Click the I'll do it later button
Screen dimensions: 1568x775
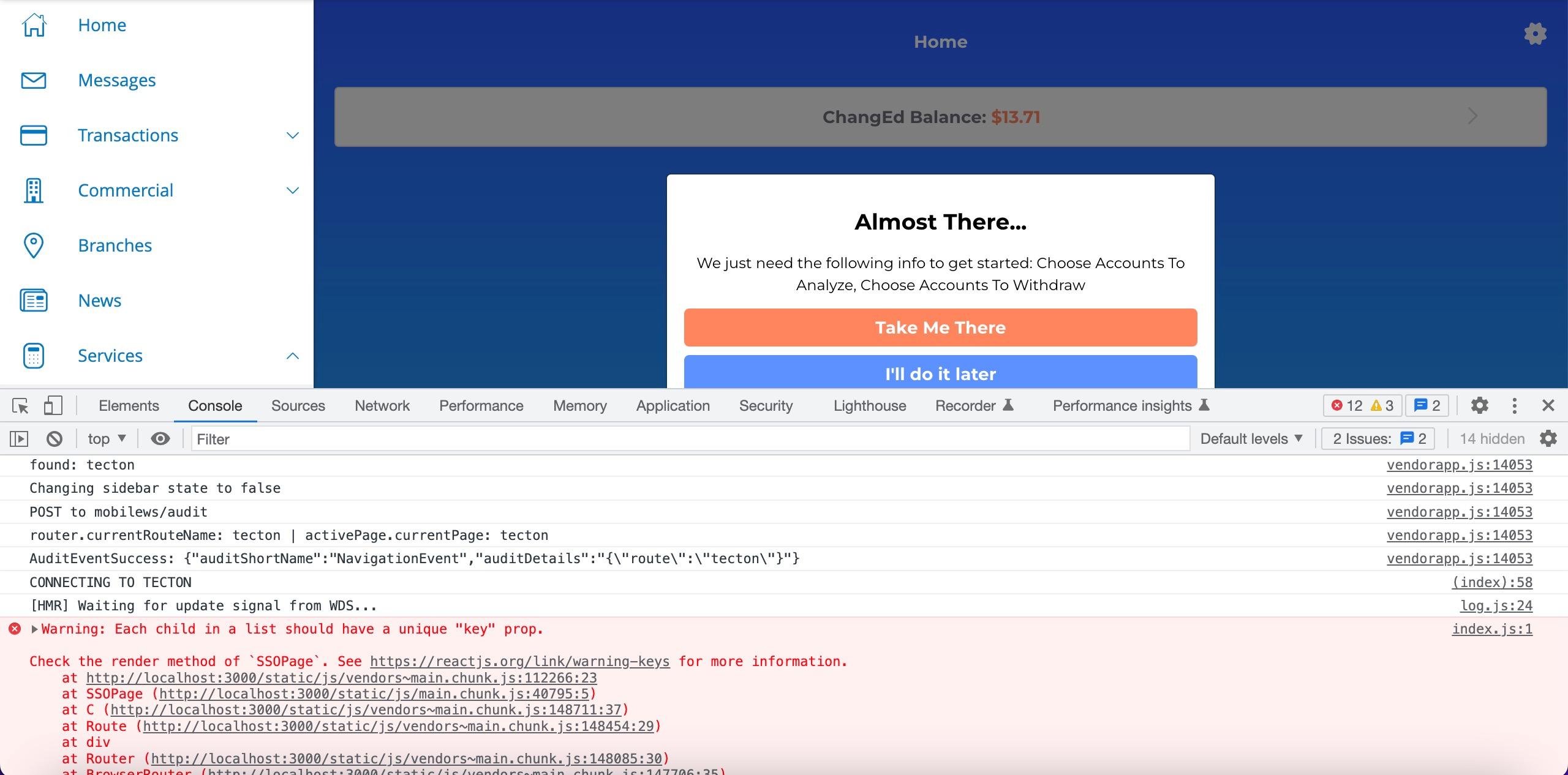coord(940,372)
